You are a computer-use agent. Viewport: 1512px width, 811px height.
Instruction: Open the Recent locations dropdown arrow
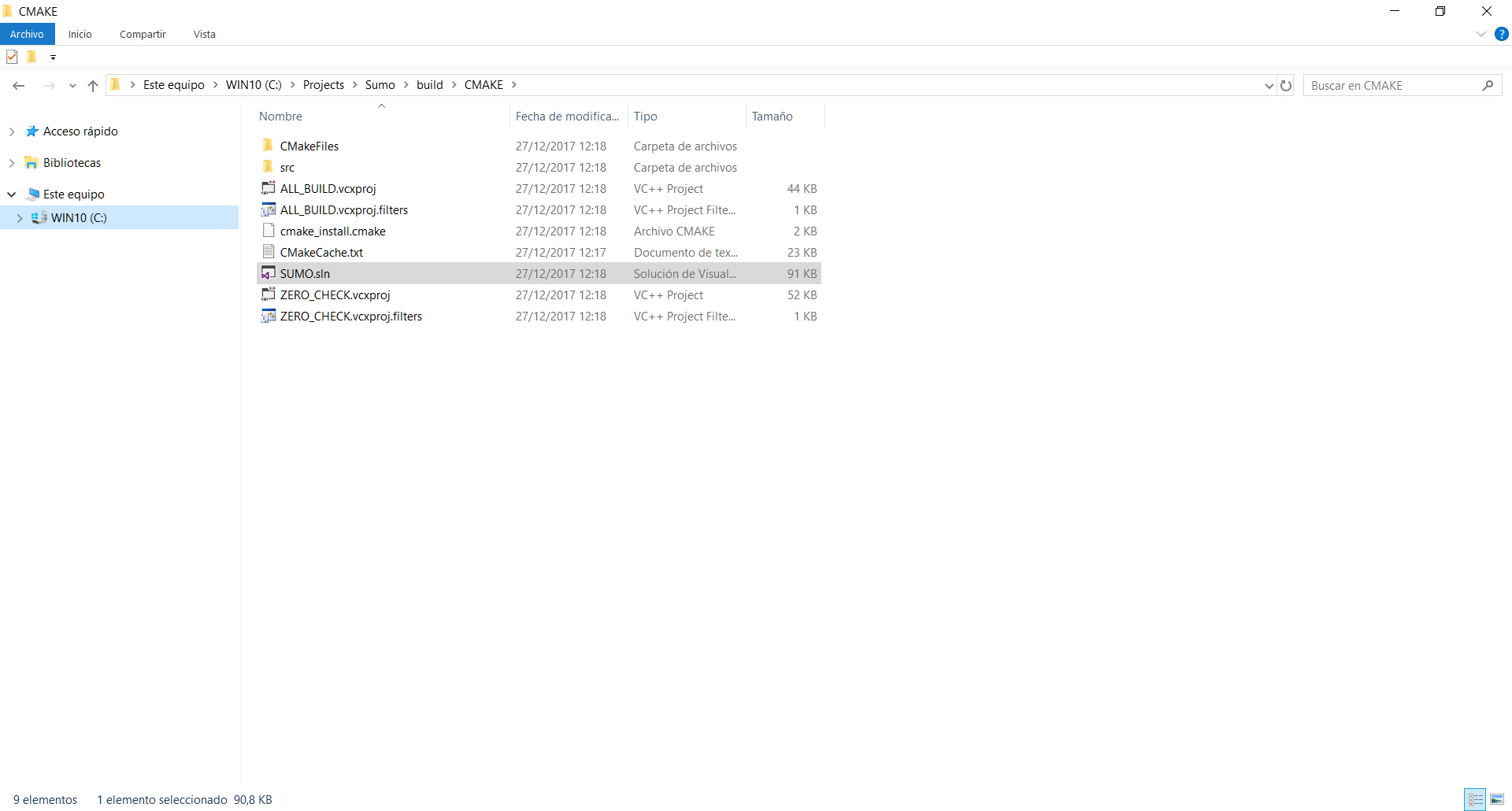(72, 86)
